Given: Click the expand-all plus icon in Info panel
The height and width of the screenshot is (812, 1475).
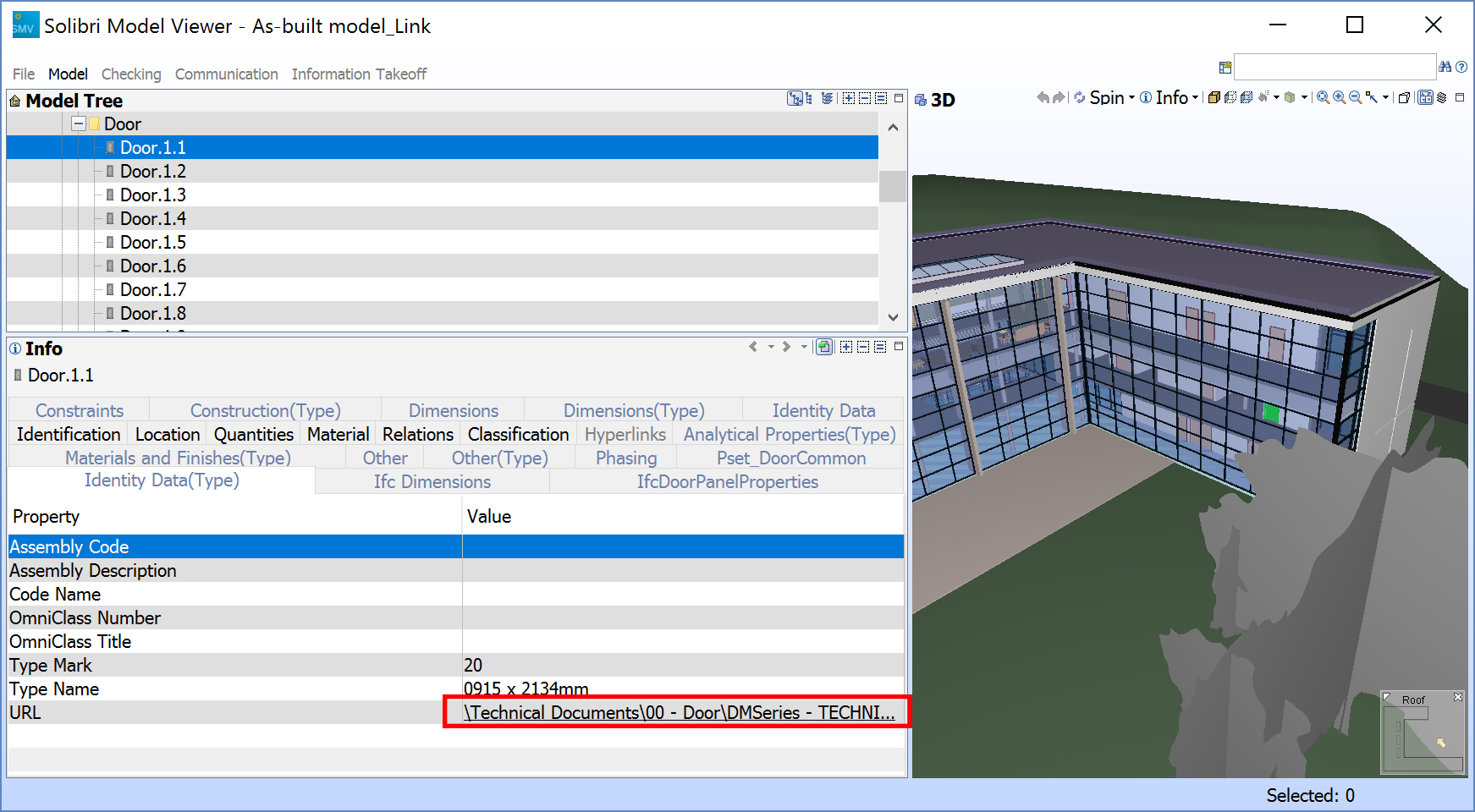Looking at the screenshot, I should click(x=846, y=347).
